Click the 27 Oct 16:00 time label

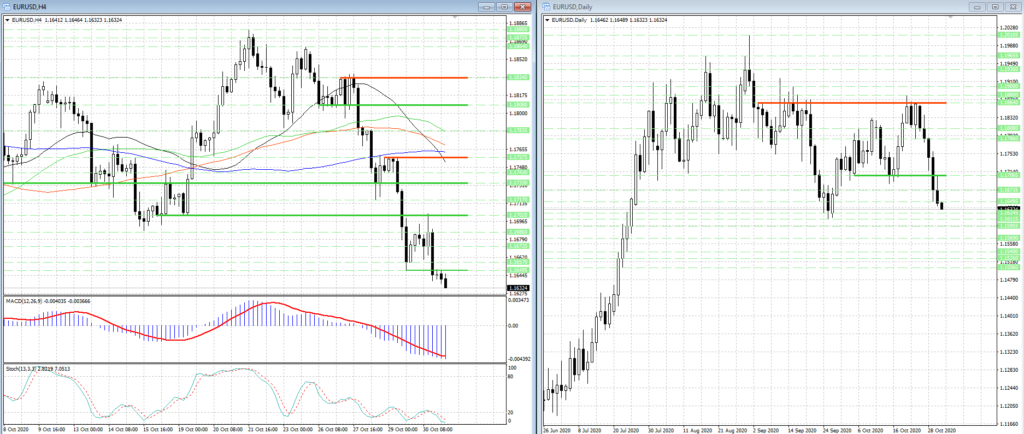click(x=370, y=429)
